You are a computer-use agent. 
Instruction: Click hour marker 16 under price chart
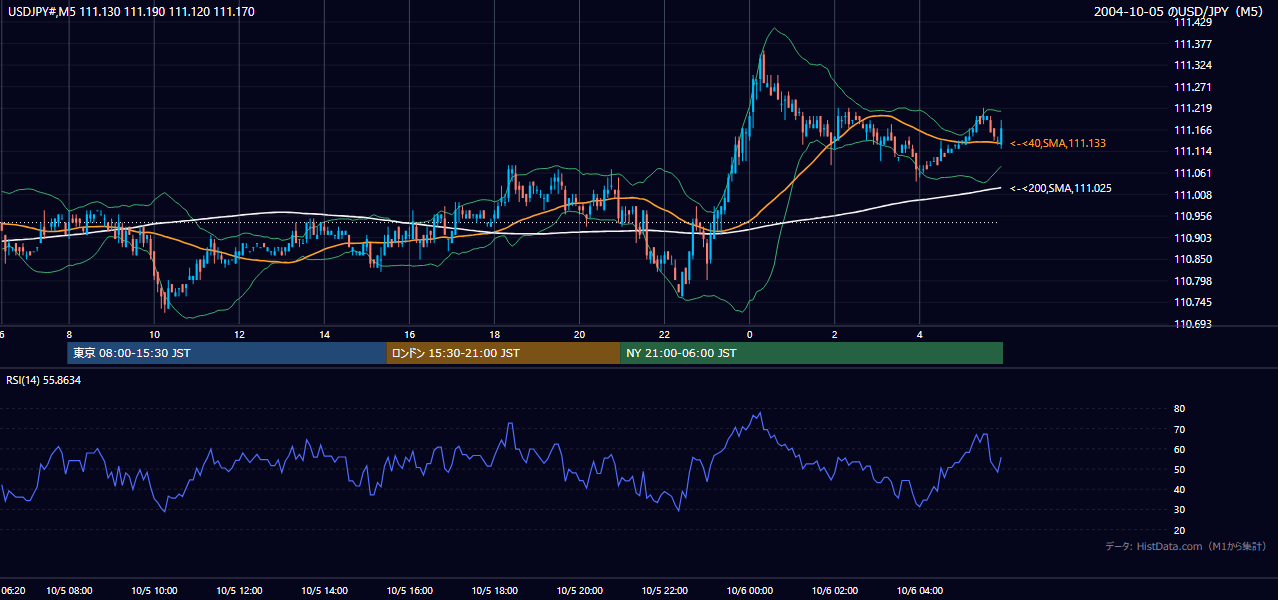[x=409, y=334]
